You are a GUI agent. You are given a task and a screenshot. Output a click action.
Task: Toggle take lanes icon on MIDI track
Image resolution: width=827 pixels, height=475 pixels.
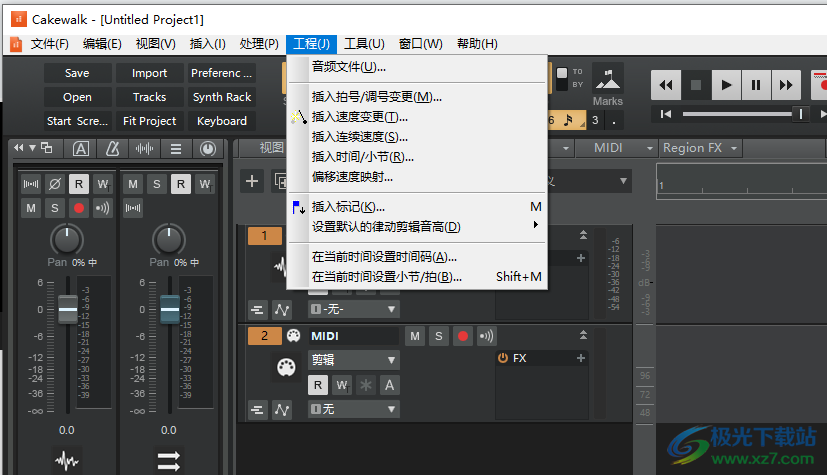pyautogui.click(x=257, y=410)
